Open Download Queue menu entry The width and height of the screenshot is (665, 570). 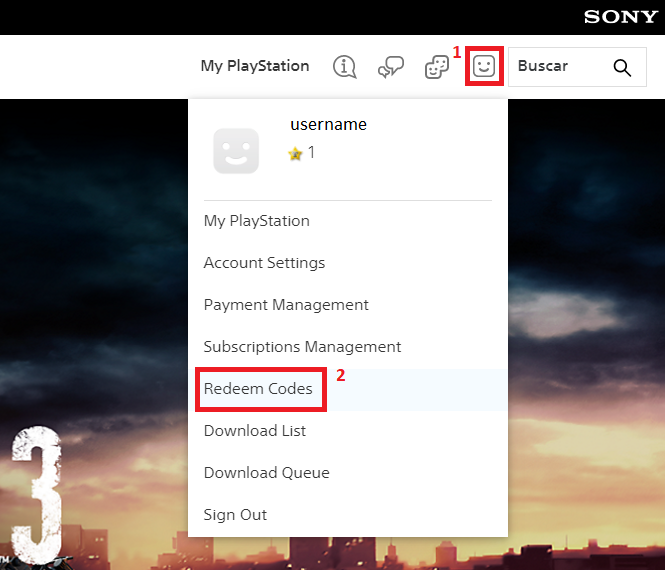(266, 473)
